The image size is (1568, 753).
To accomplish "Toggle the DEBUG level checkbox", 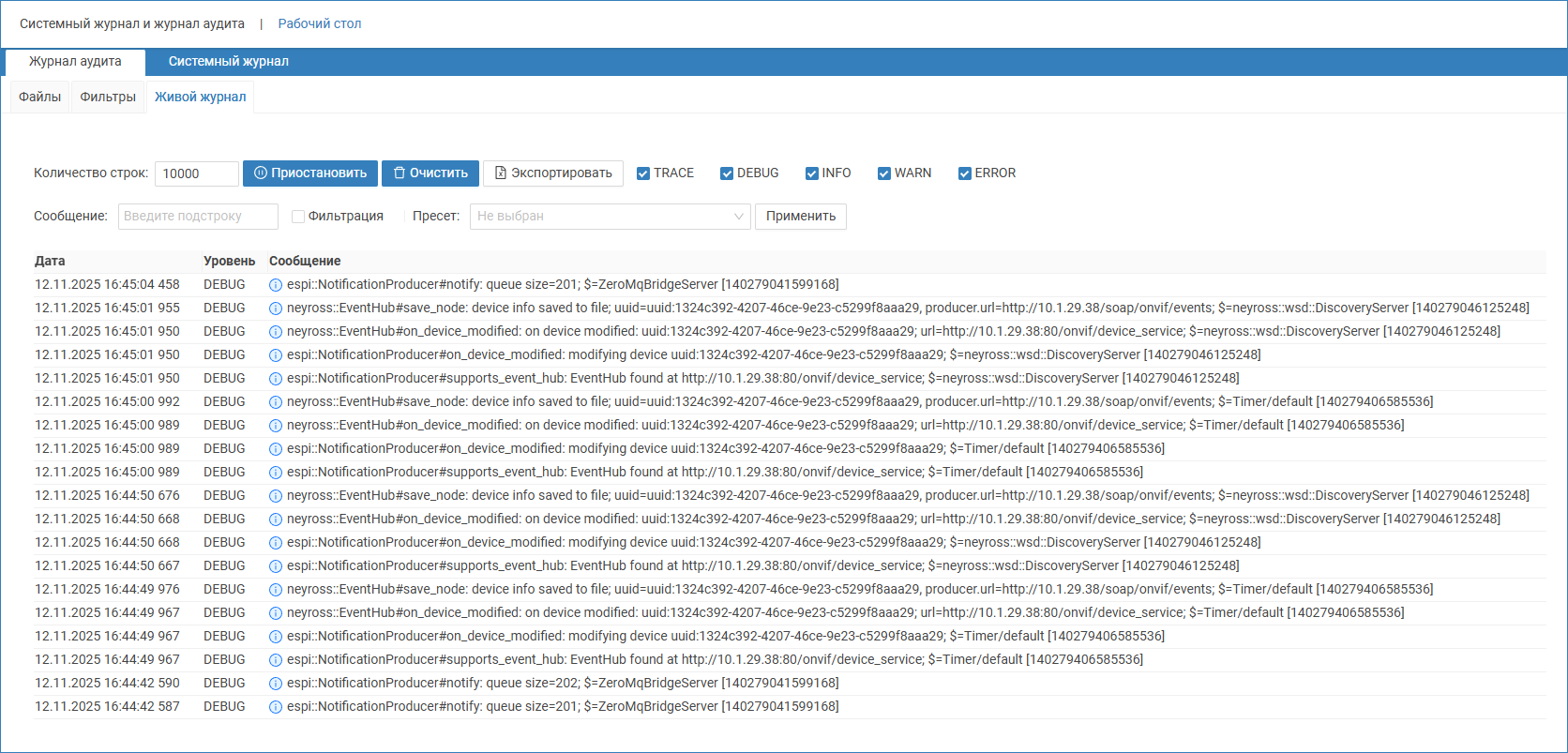I will click(x=727, y=173).
